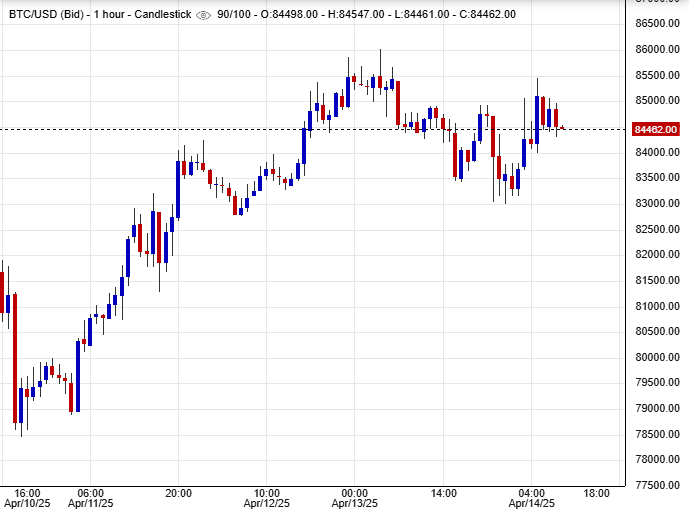Select the 78000.00 price axis label

pyautogui.click(x=656, y=460)
